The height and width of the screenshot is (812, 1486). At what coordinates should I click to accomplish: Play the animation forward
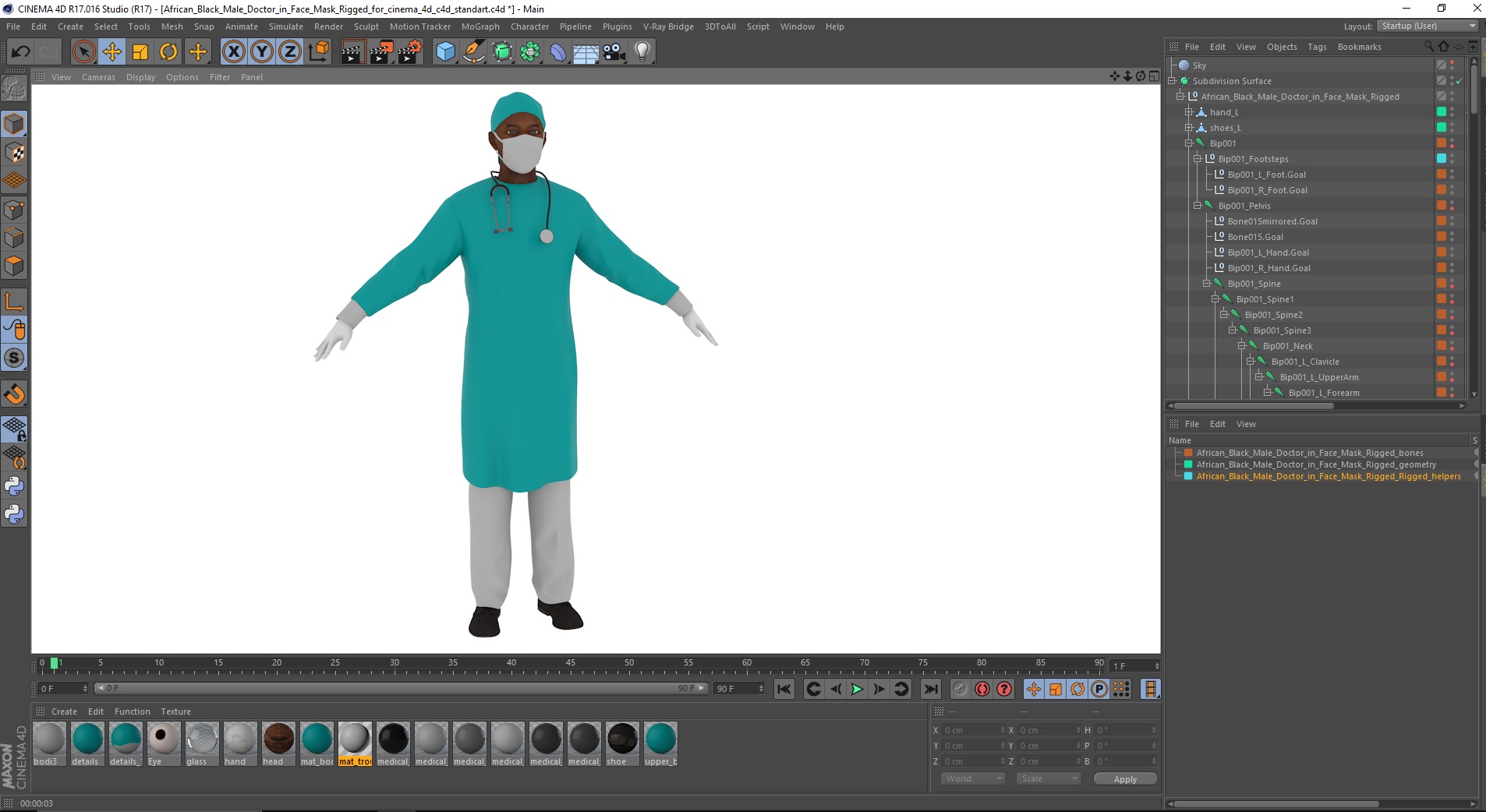(x=857, y=689)
